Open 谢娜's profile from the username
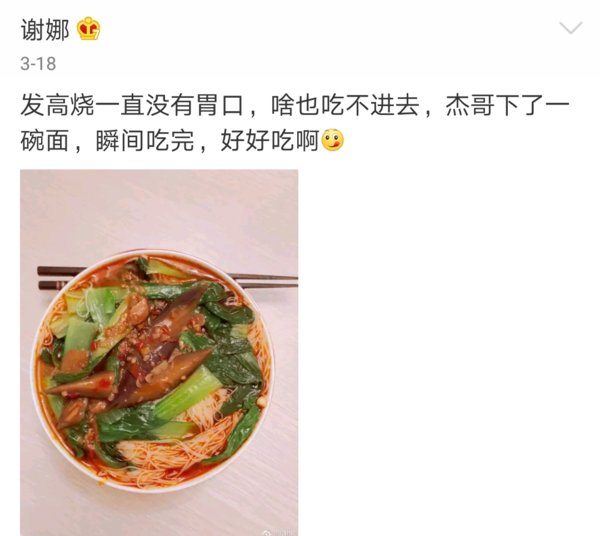The width and height of the screenshot is (600, 536). tap(45, 29)
